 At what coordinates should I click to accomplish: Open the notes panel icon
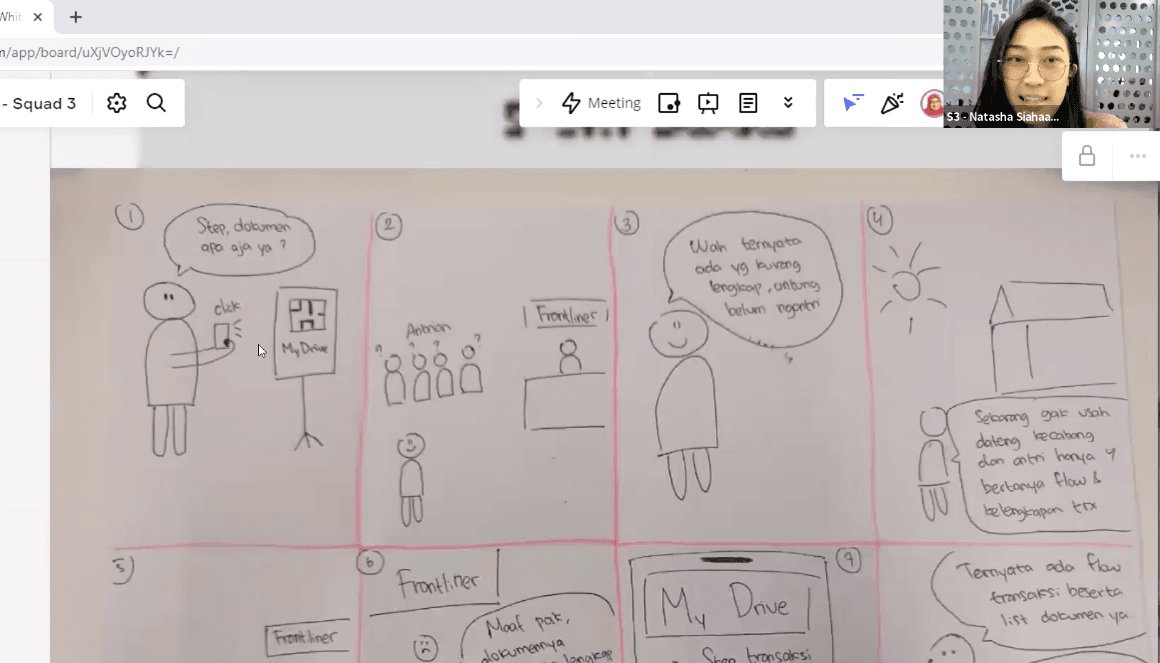coord(748,103)
